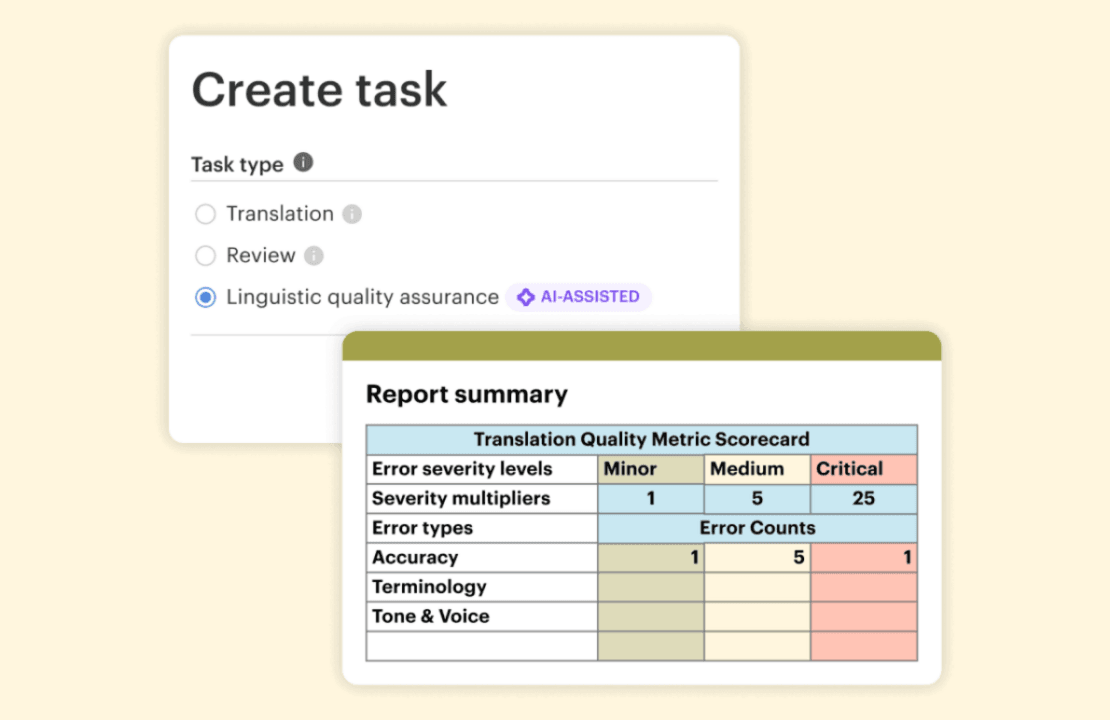Screen dimensions: 1110x720
Task: Click the Task type info icon
Action: pos(303,162)
